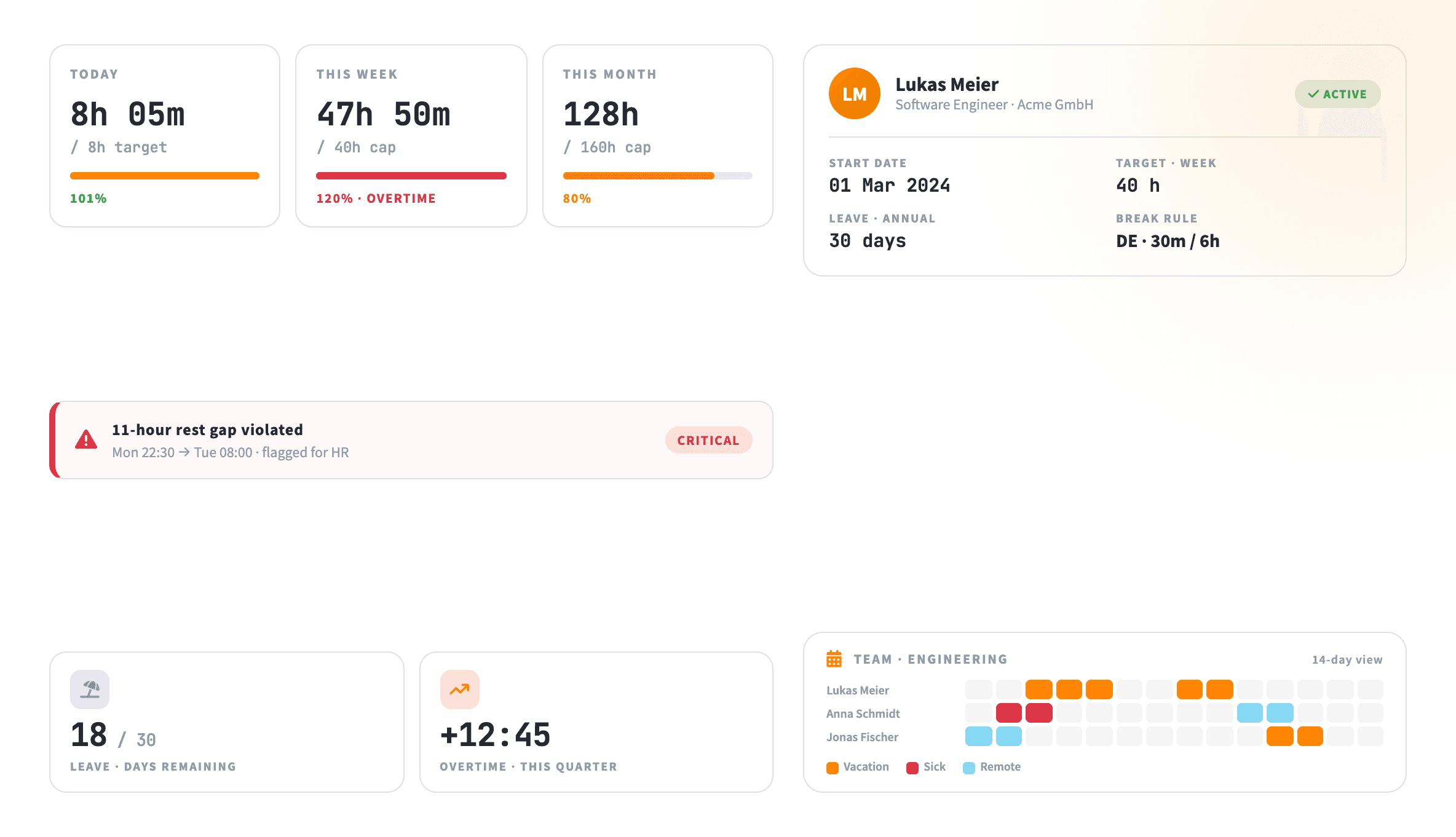Click the Sick legend red swatch
This screenshot has width=1456, height=837.
(x=912, y=768)
